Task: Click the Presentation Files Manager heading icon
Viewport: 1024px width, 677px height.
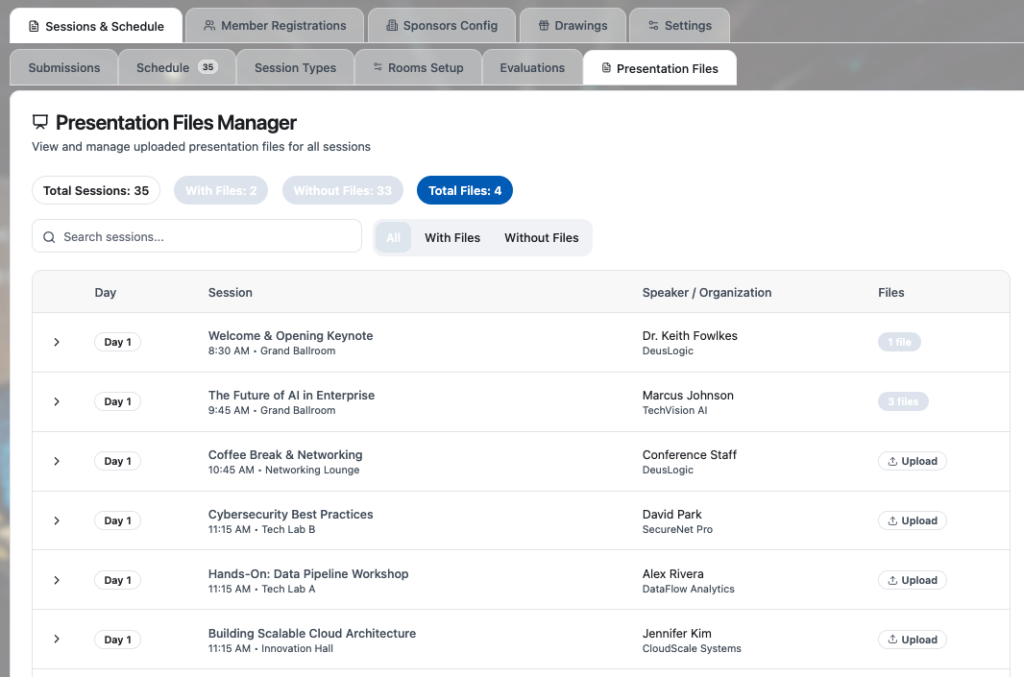Action: [40, 123]
